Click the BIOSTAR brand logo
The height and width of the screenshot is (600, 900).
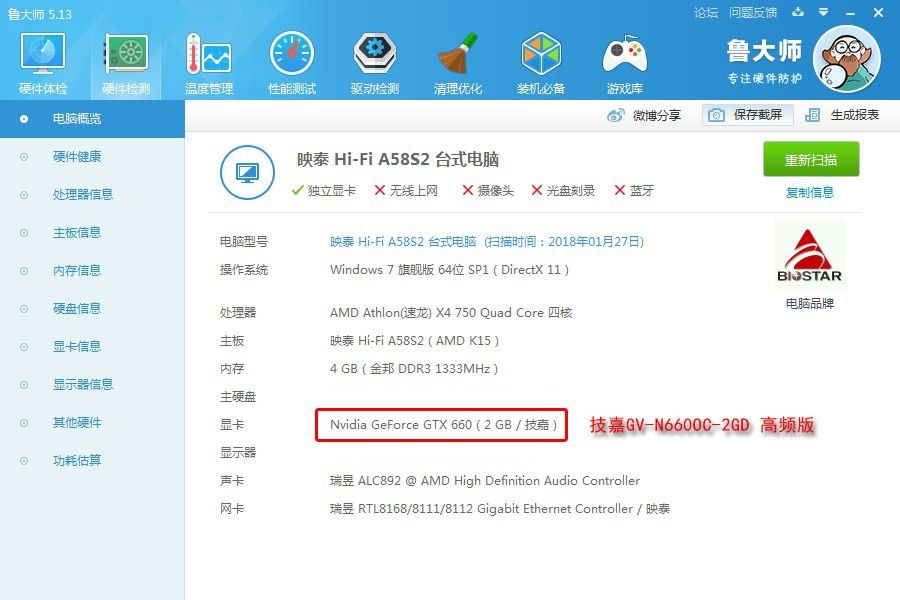point(809,256)
